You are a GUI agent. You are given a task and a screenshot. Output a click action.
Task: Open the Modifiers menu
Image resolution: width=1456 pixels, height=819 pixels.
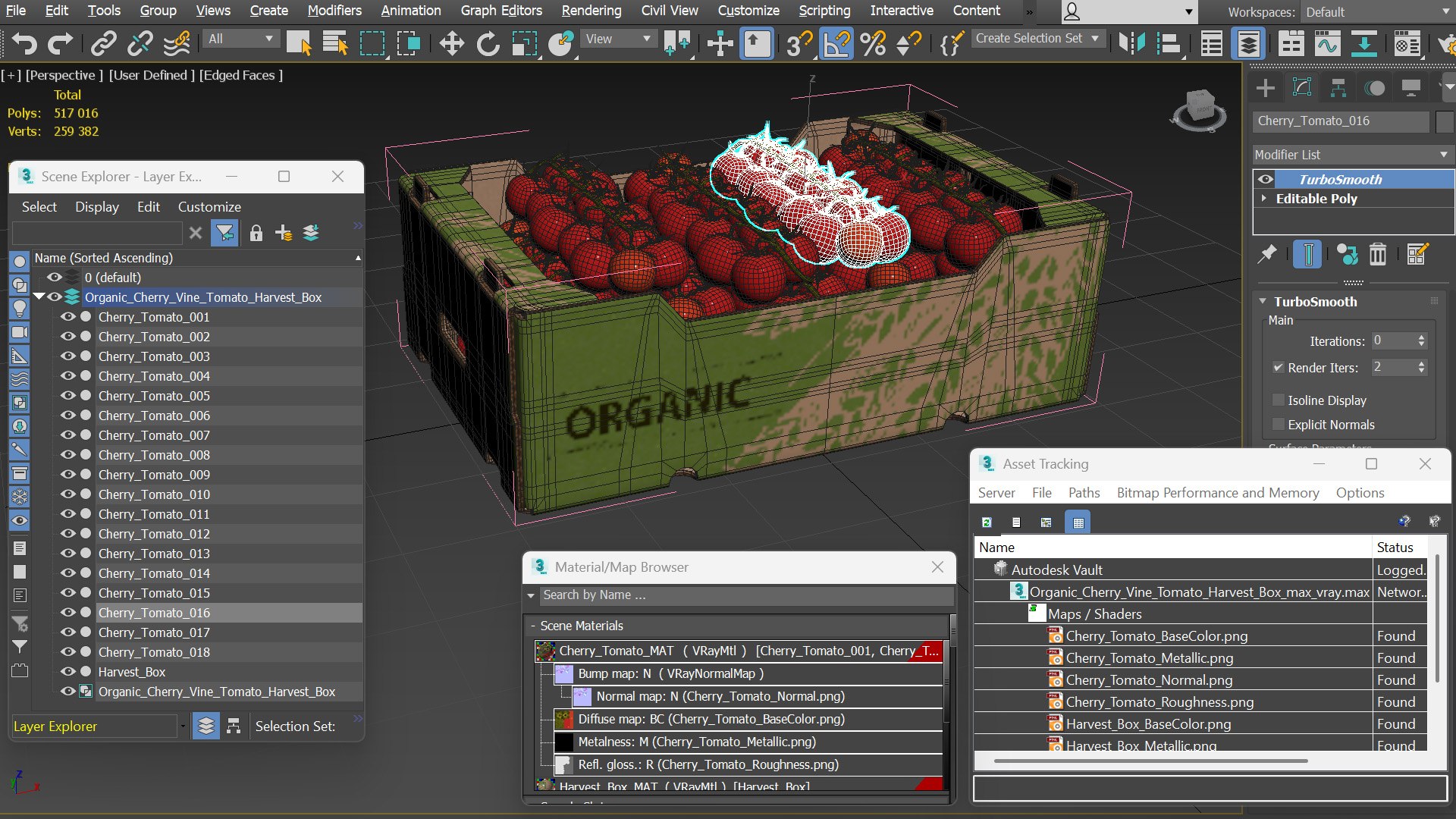334,11
